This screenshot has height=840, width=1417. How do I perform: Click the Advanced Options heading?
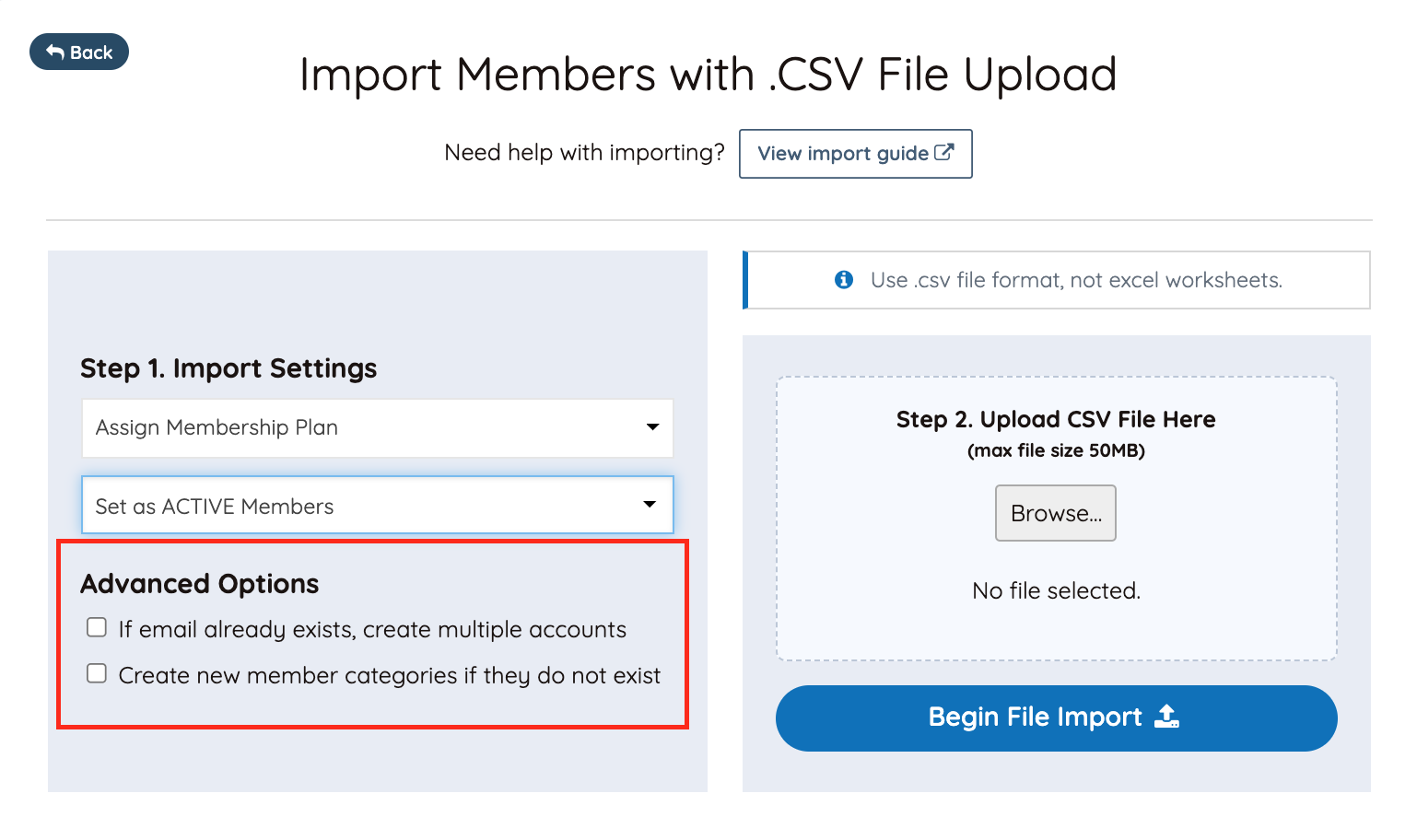click(199, 583)
